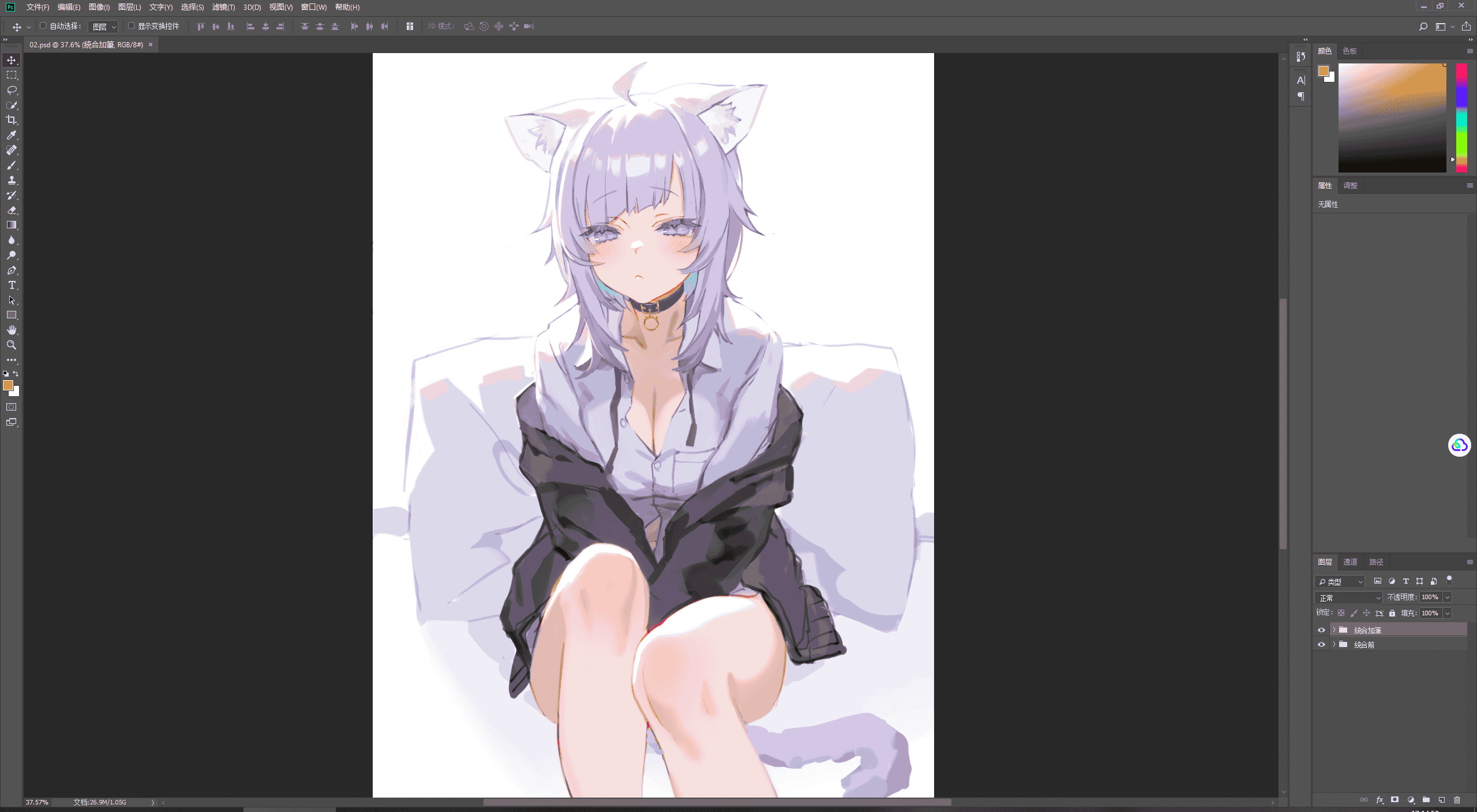Open the 滤镜(T) menu
The image size is (1477, 812).
[224, 7]
